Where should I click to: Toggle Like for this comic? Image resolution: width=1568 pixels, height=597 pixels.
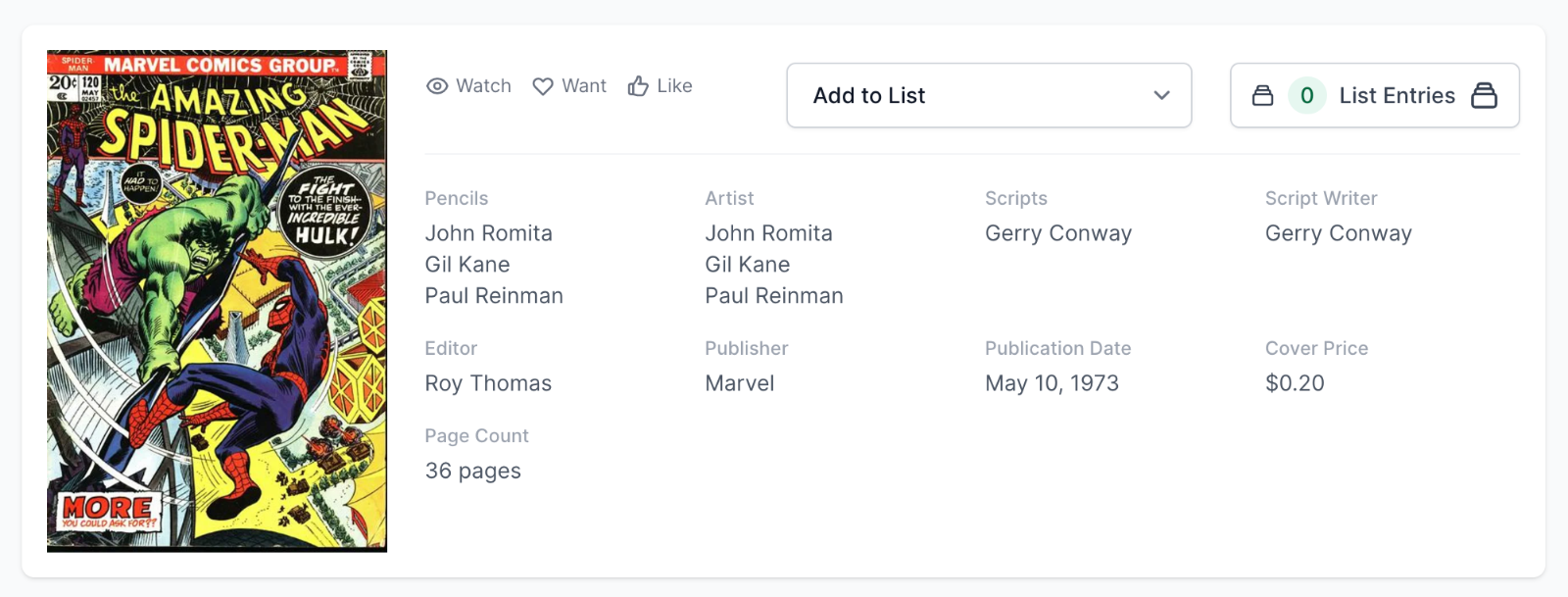pos(661,86)
